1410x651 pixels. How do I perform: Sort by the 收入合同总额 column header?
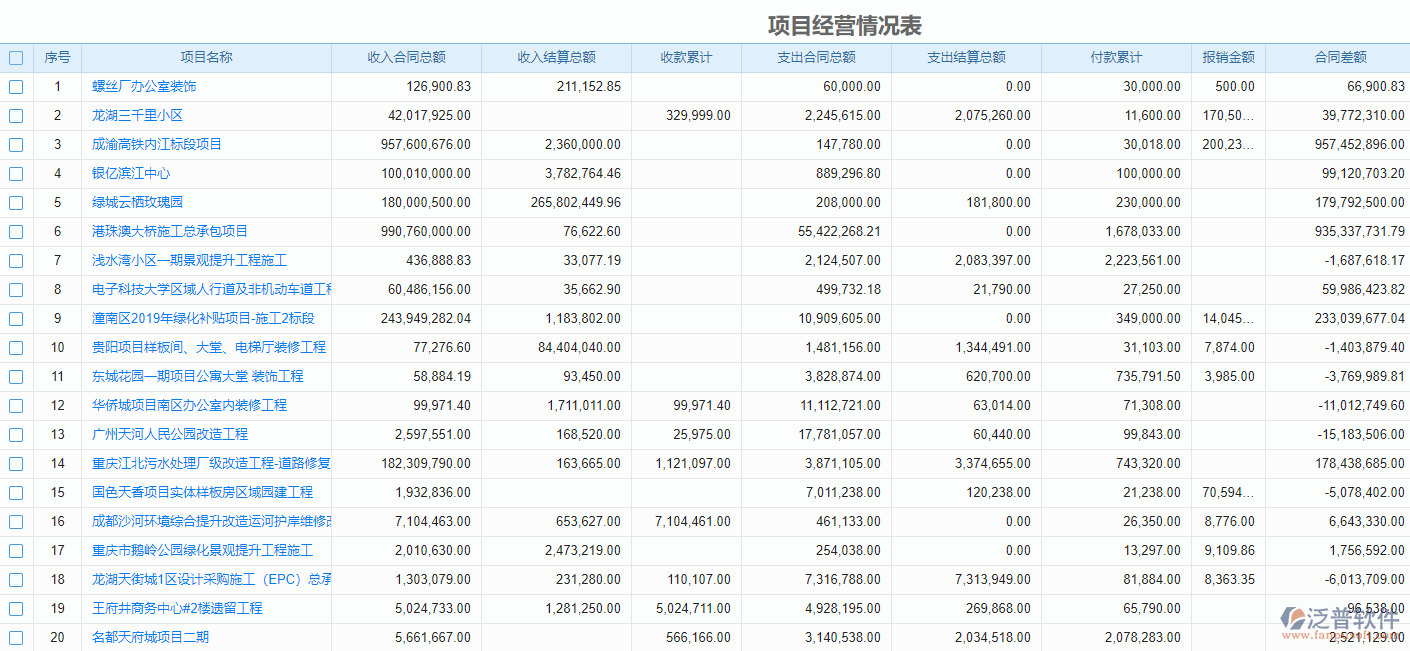407,57
